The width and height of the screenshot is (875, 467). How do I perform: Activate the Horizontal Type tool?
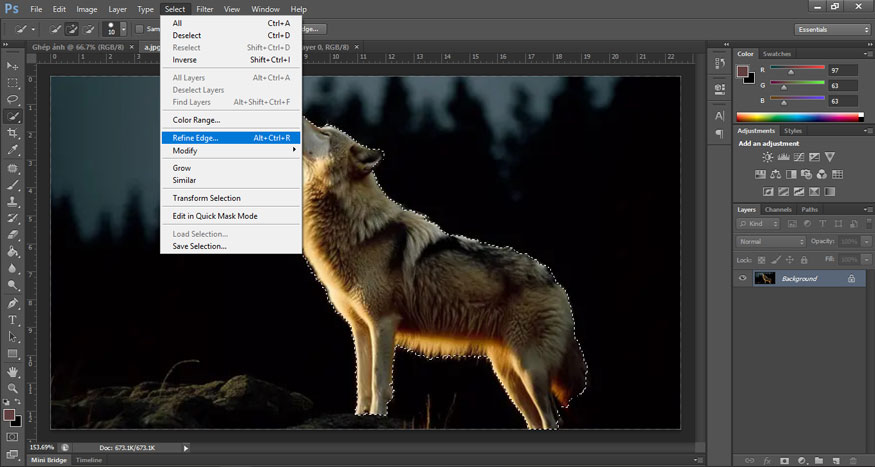point(13,320)
